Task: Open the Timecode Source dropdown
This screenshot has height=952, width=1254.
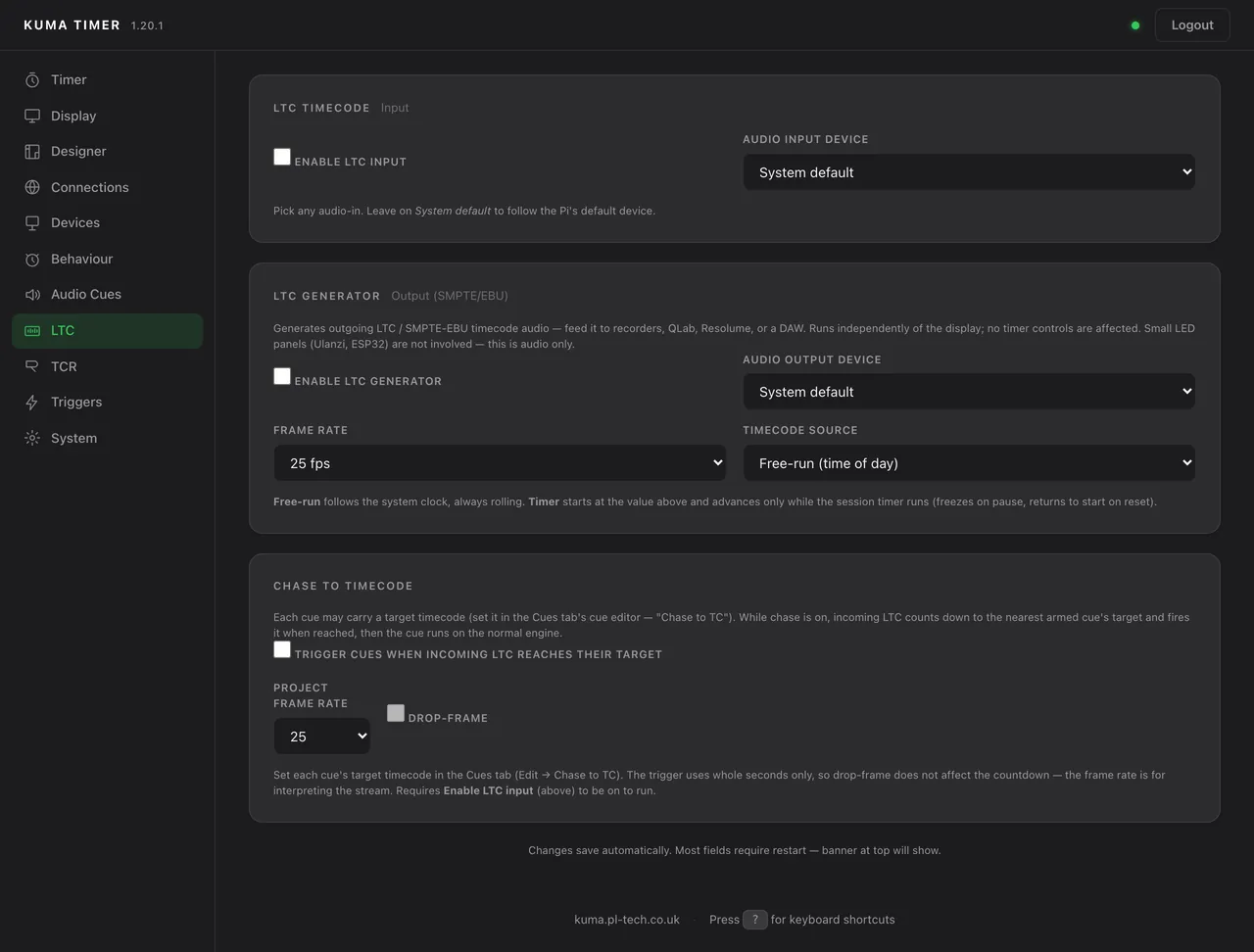Action: (969, 463)
